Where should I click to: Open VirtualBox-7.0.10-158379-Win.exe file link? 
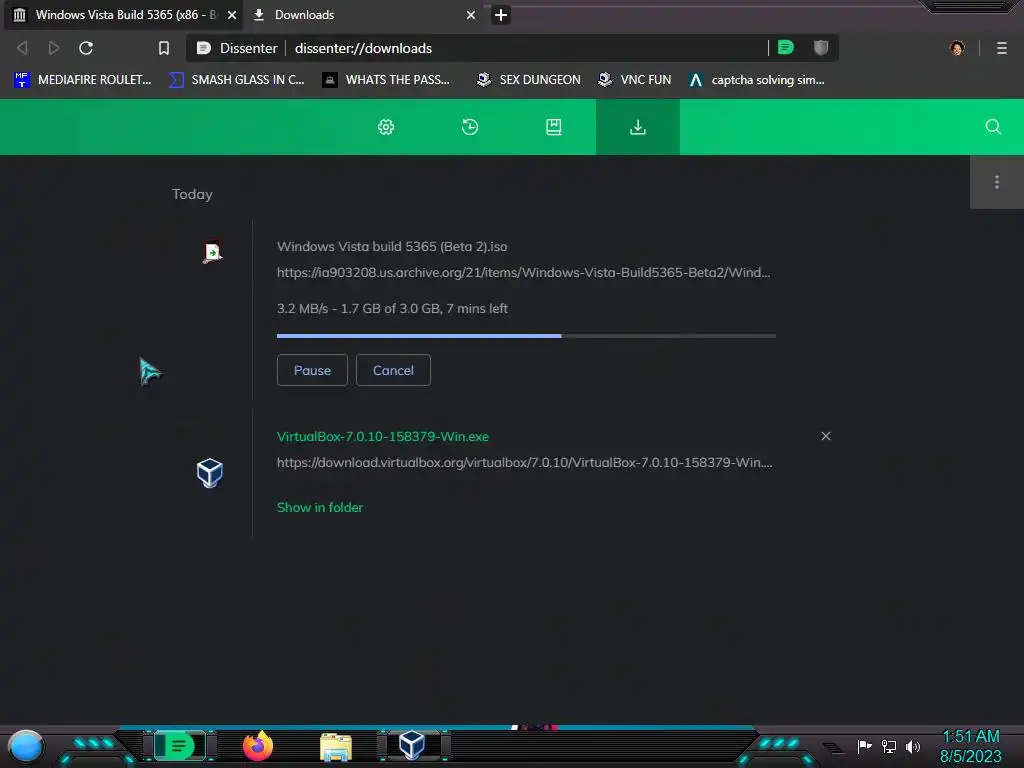(x=383, y=436)
